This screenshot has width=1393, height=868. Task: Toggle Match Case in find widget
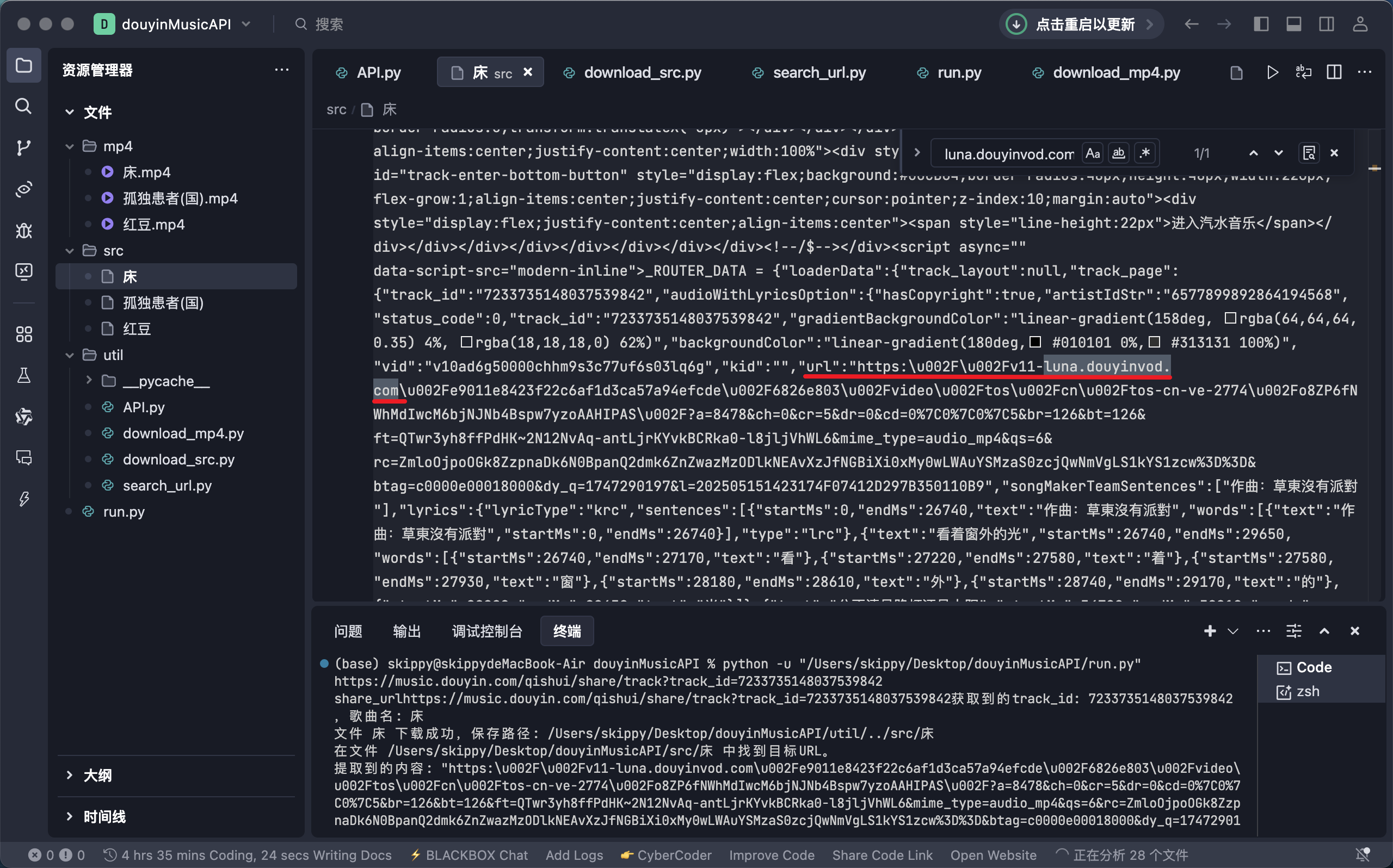point(1092,153)
